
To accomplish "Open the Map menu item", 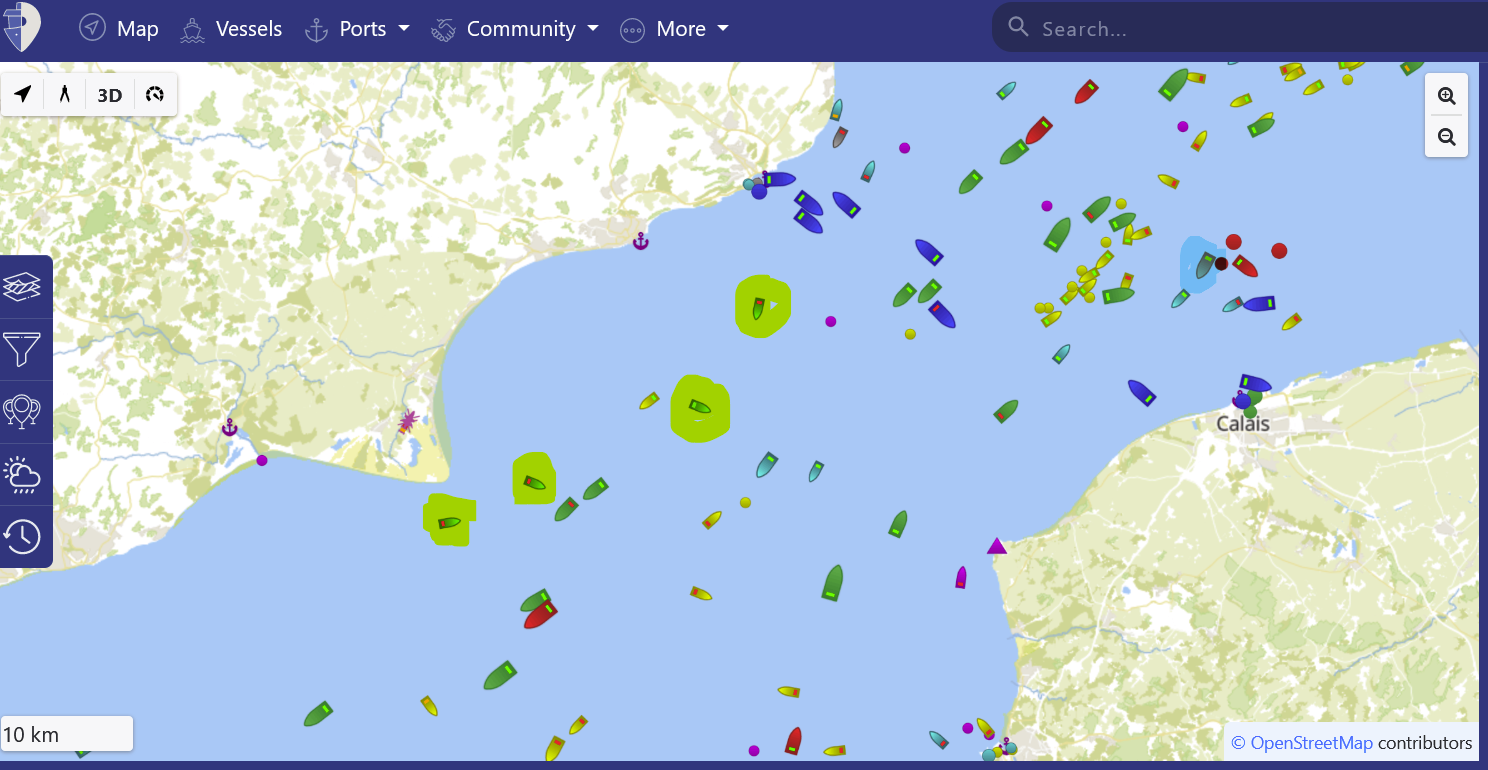I will point(119,29).
